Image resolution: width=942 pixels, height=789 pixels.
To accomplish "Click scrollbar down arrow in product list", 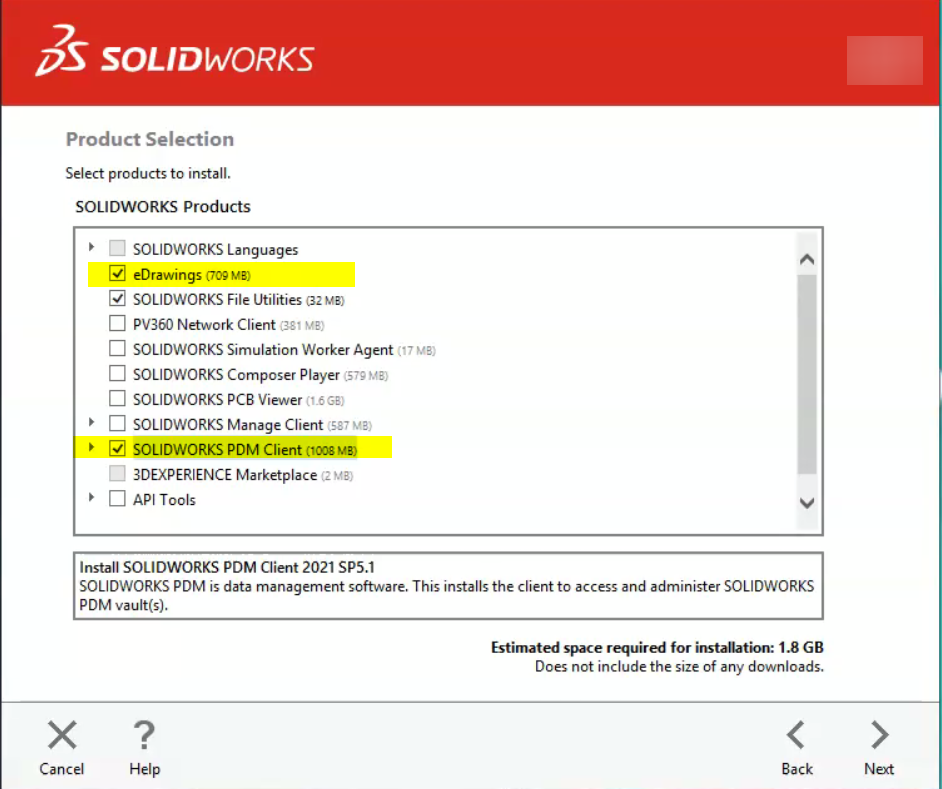I will [807, 503].
